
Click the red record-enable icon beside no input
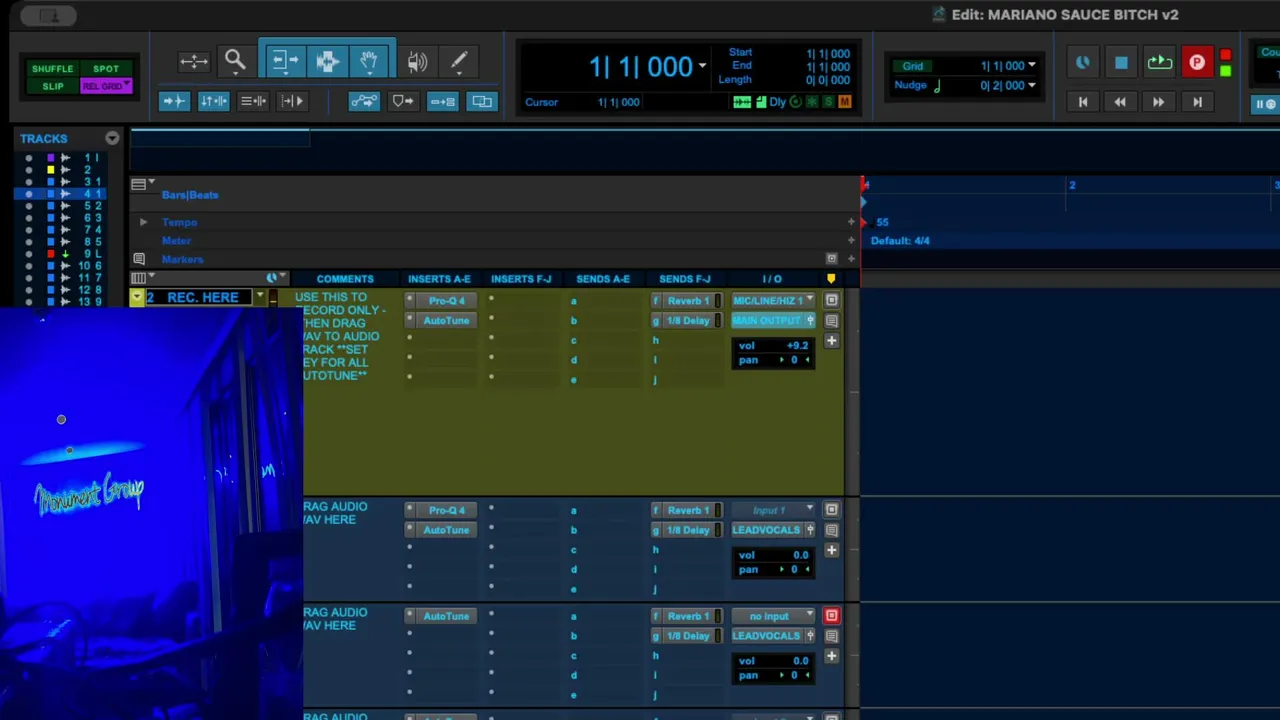click(831, 616)
